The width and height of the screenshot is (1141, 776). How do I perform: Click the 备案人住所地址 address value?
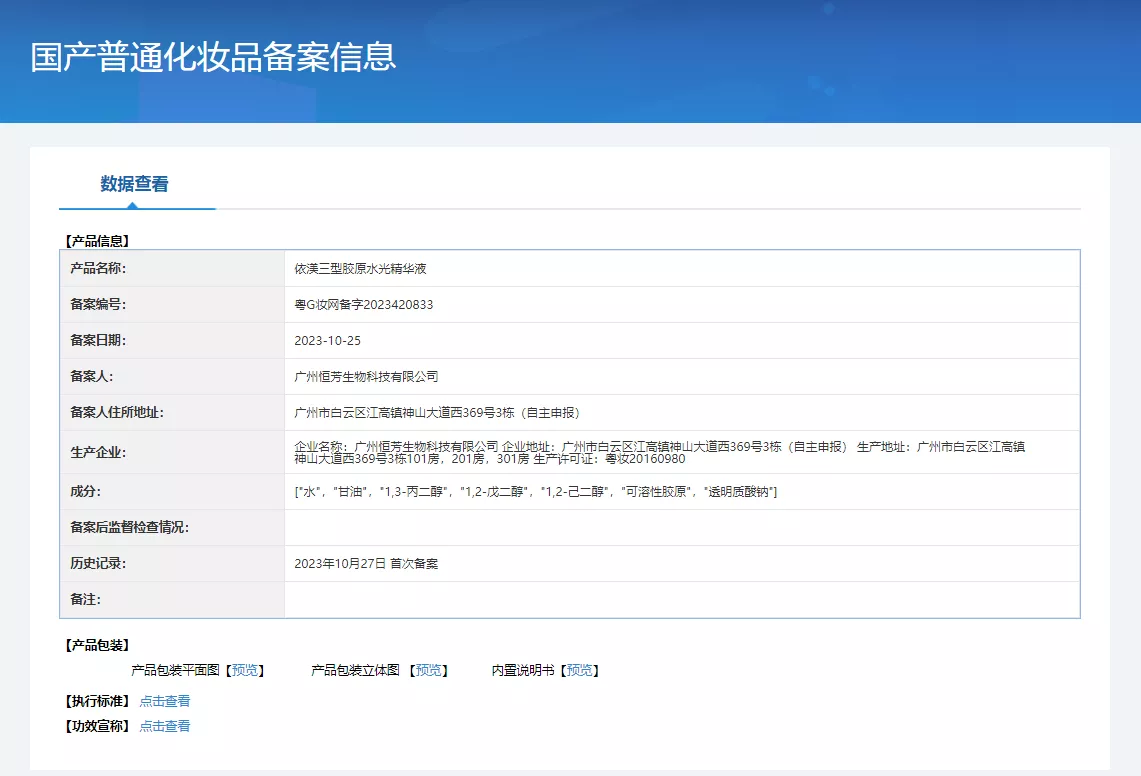click(437, 413)
